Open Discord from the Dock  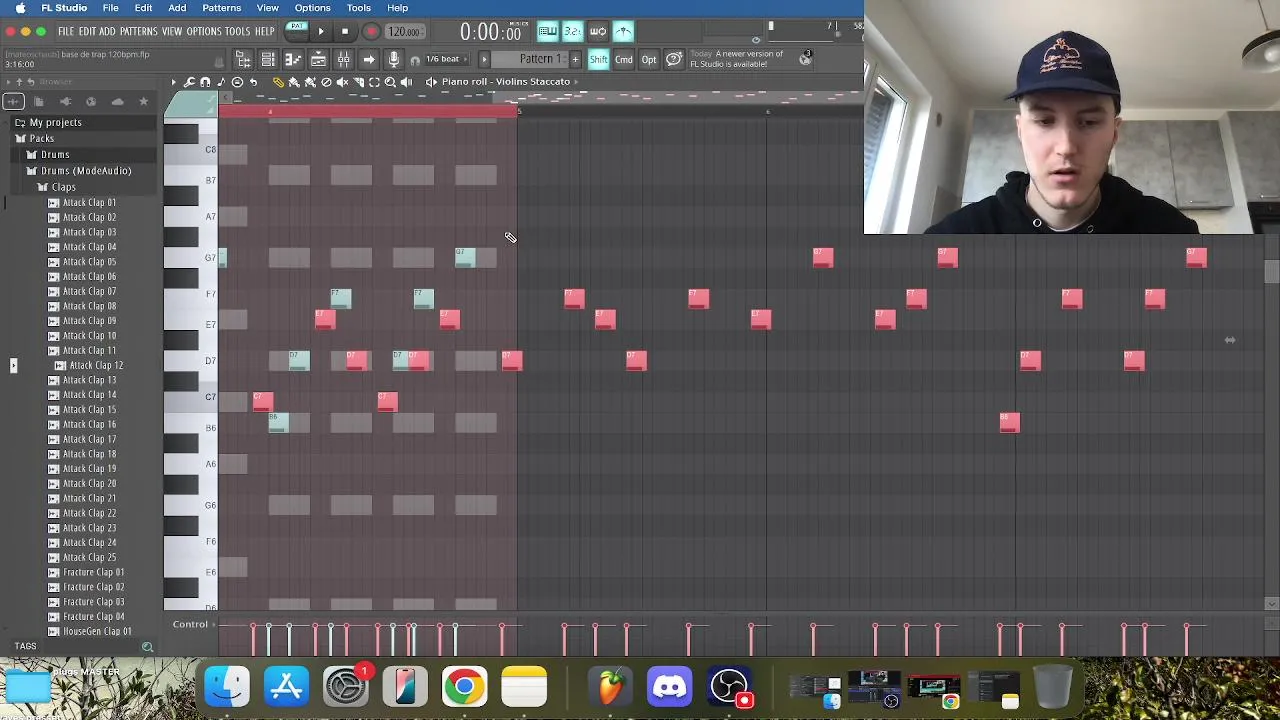point(669,687)
